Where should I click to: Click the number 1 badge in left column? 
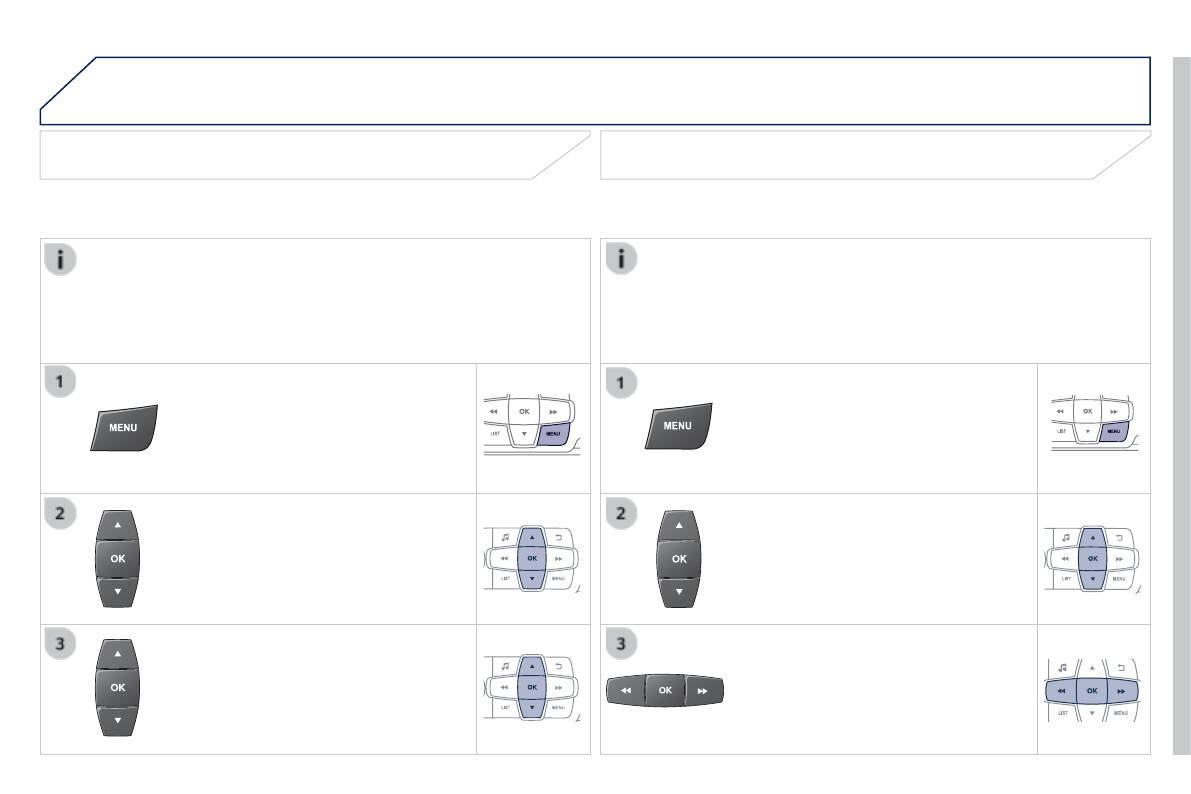(60, 381)
